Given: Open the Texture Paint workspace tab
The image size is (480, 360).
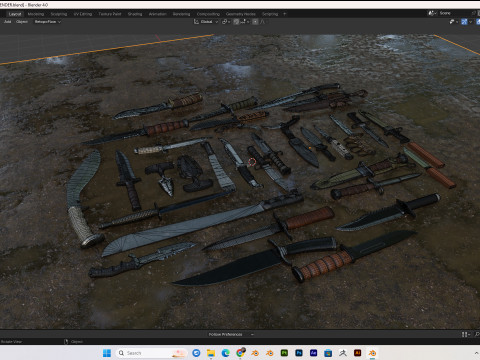Looking at the screenshot, I should coord(110,14).
